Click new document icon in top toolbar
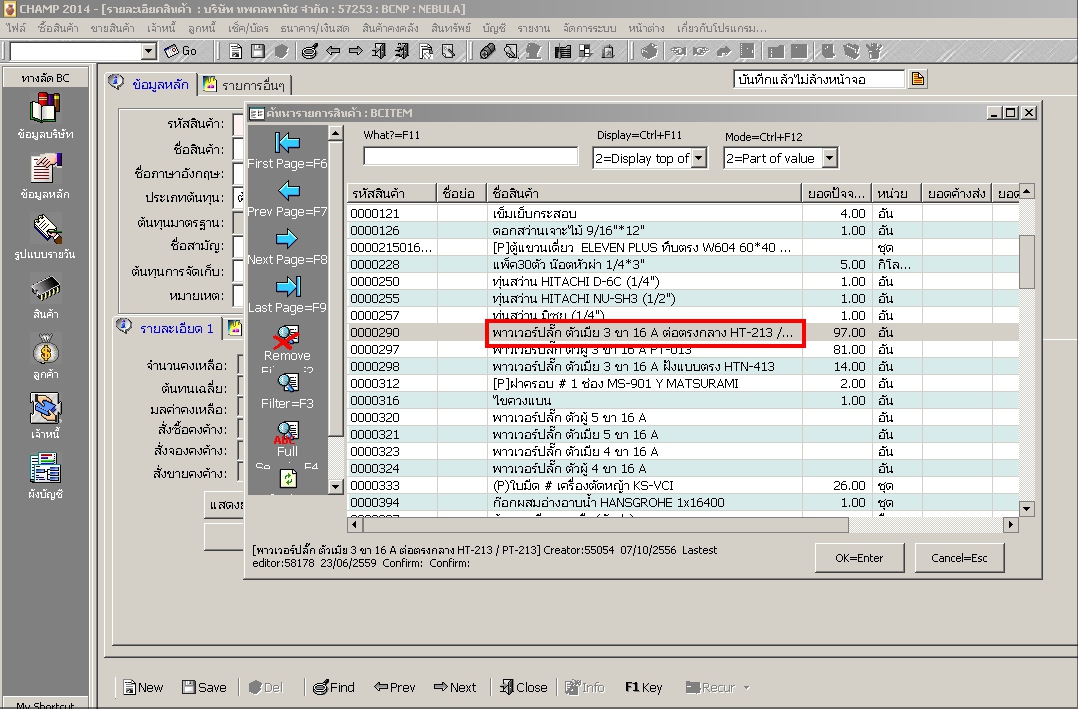1078x709 pixels. [235, 52]
